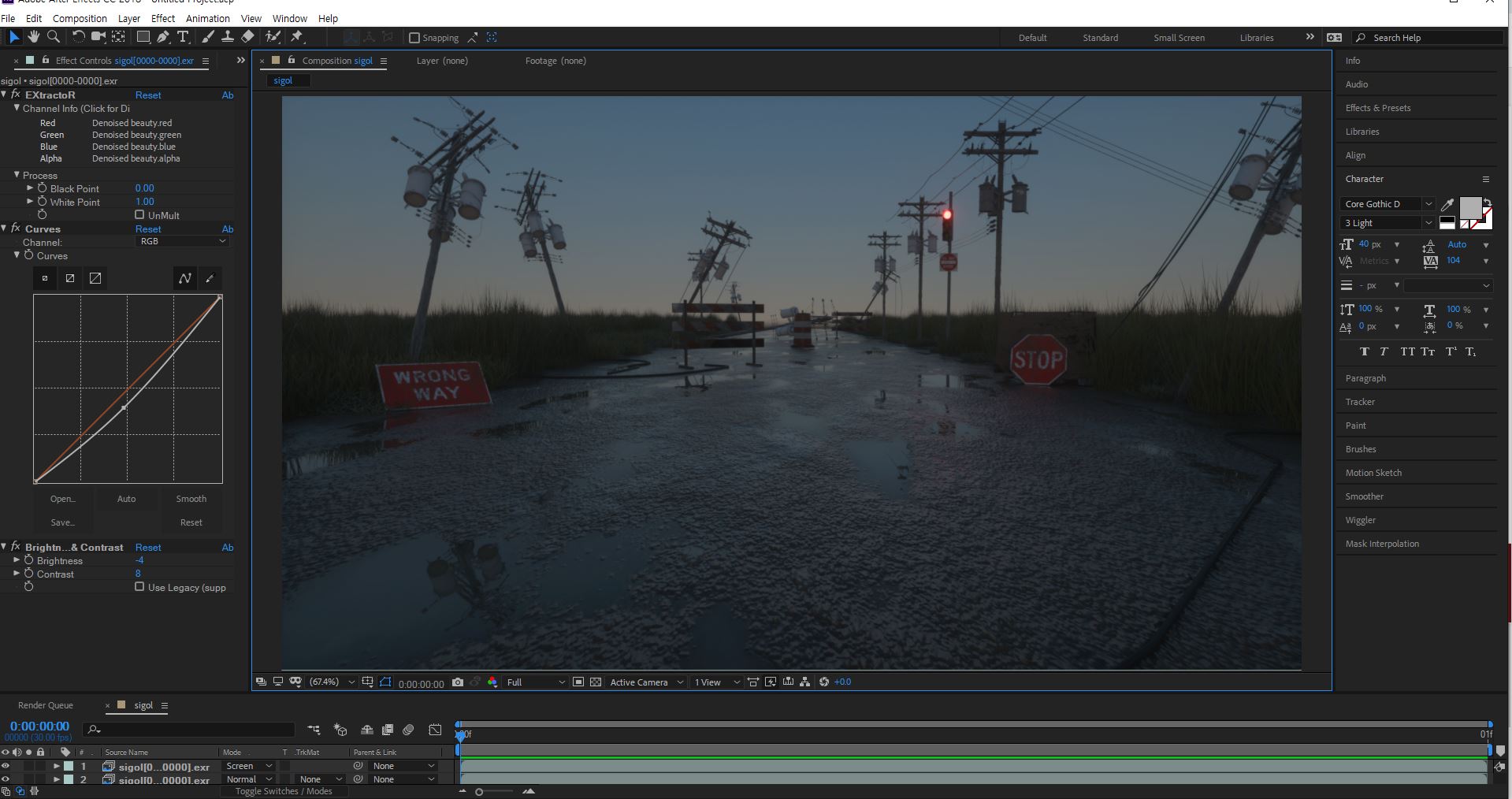Select the Hand tool
Image resolution: width=1512 pixels, height=799 pixels.
coord(33,37)
